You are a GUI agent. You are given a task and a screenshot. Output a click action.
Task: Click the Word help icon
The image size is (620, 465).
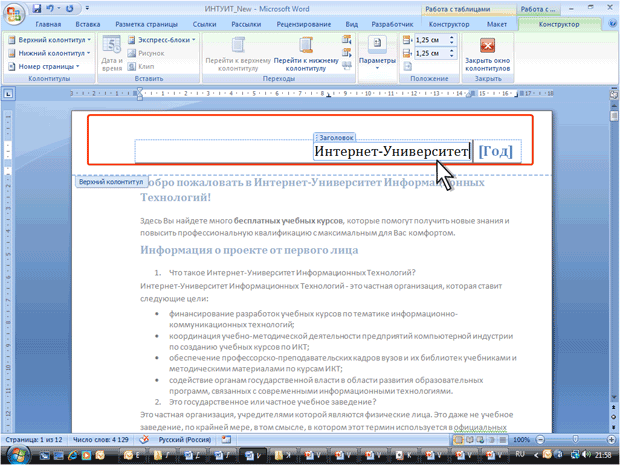tap(611, 24)
